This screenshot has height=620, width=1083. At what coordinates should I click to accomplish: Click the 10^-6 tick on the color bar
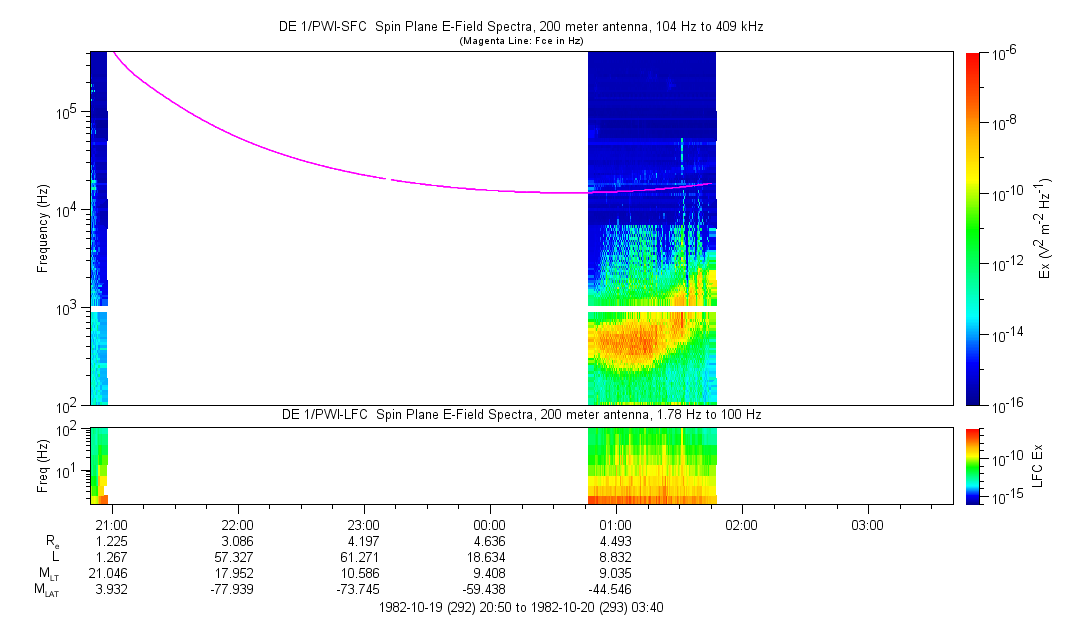pyautogui.click(x=1004, y=53)
